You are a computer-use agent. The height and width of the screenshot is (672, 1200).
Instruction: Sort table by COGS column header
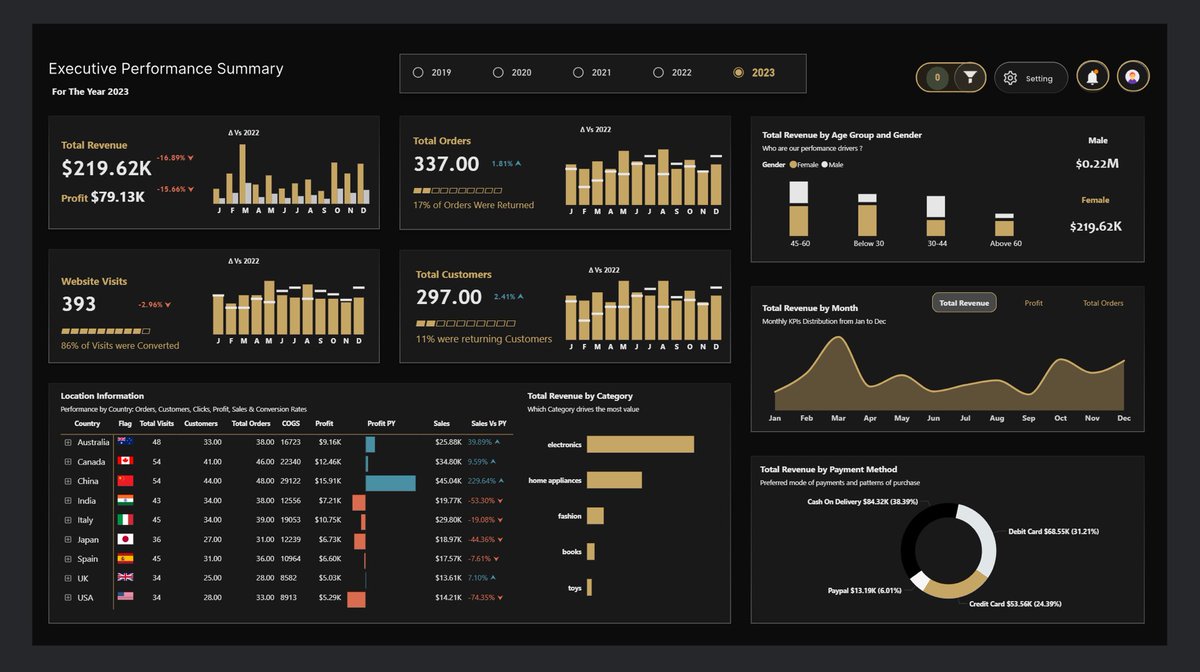click(x=291, y=424)
